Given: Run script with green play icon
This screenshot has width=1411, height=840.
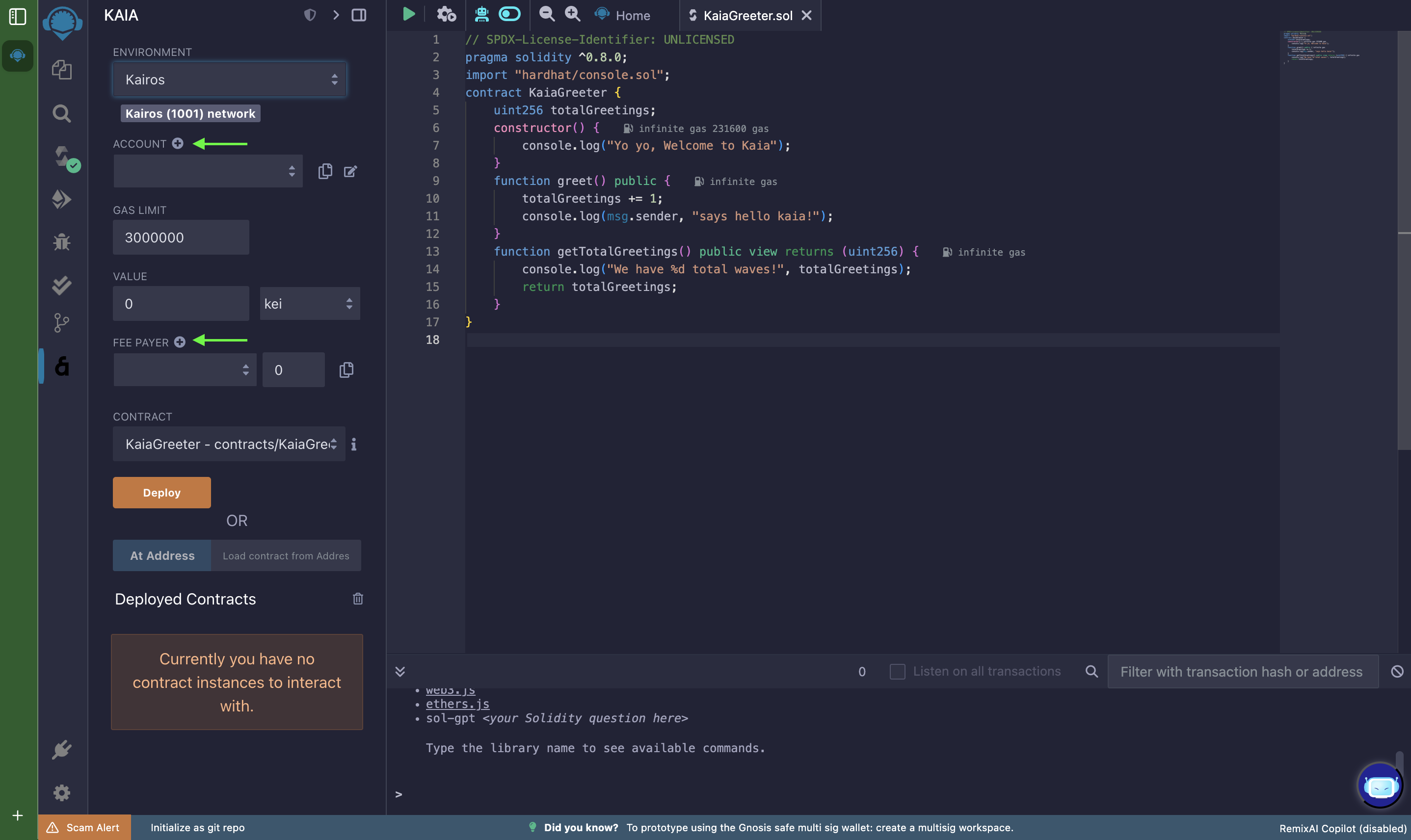Looking at the screenshot, I should (x=409, y=14).
